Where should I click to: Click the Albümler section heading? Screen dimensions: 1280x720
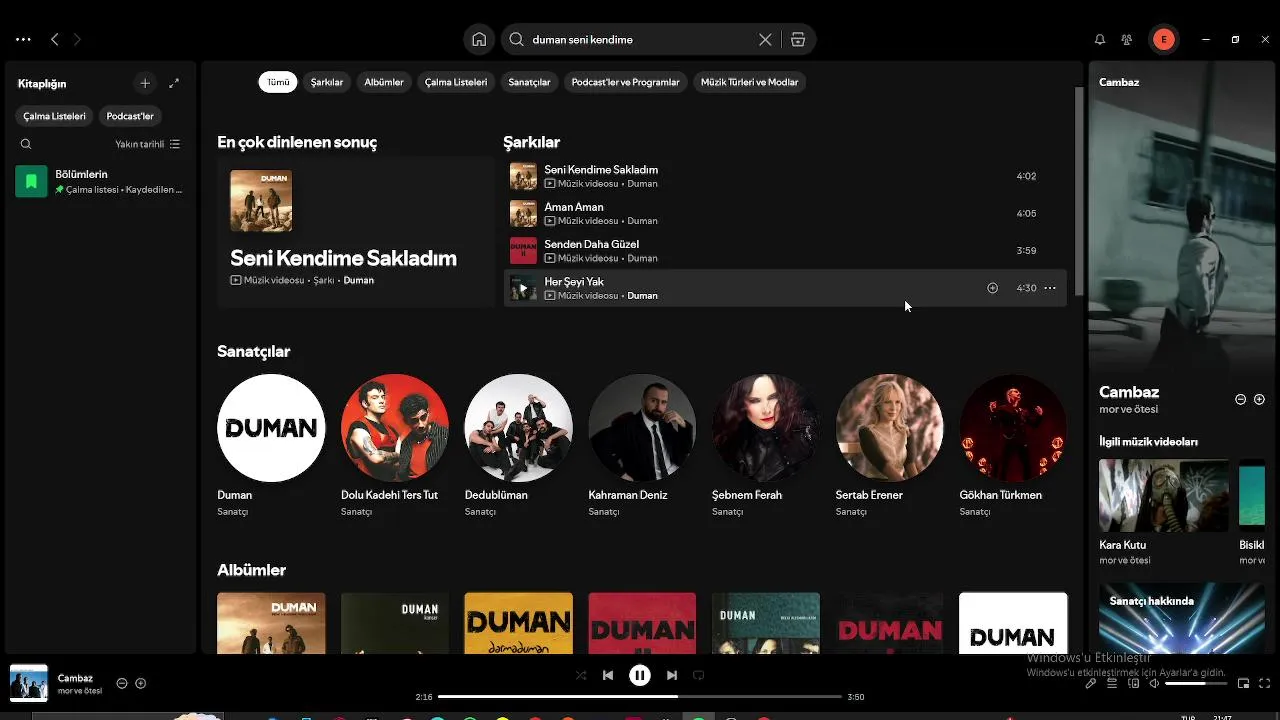(x=251, y=570)
